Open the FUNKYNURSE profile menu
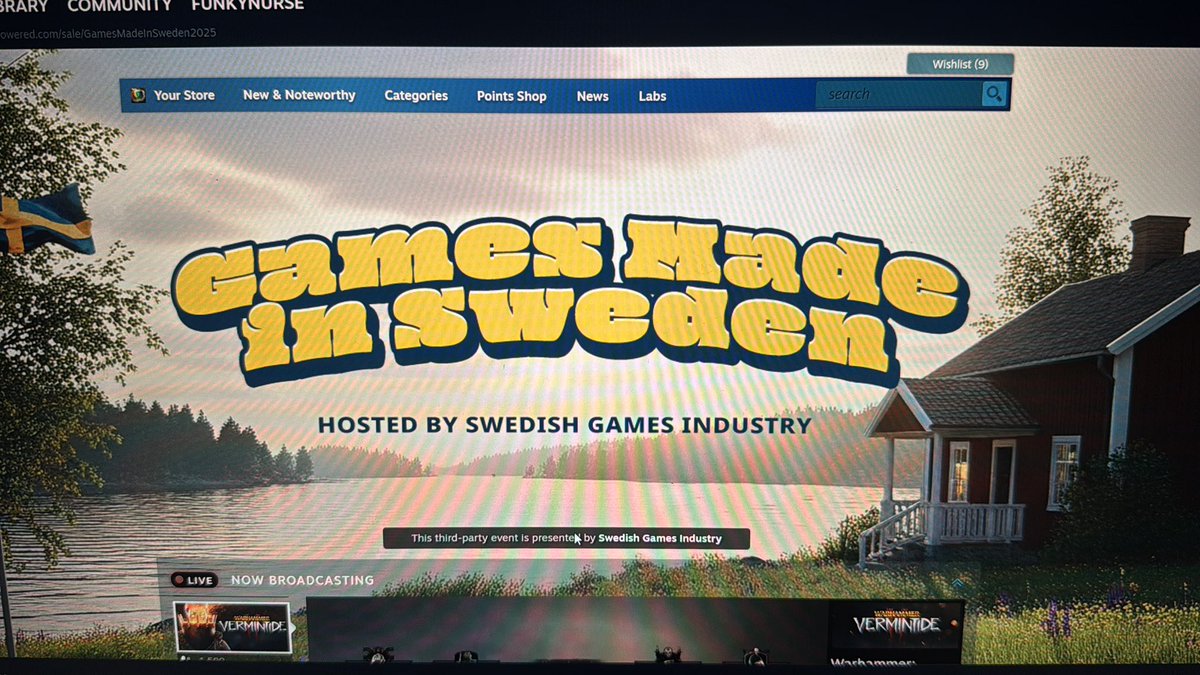1200x675 pixels. (247, 6)
